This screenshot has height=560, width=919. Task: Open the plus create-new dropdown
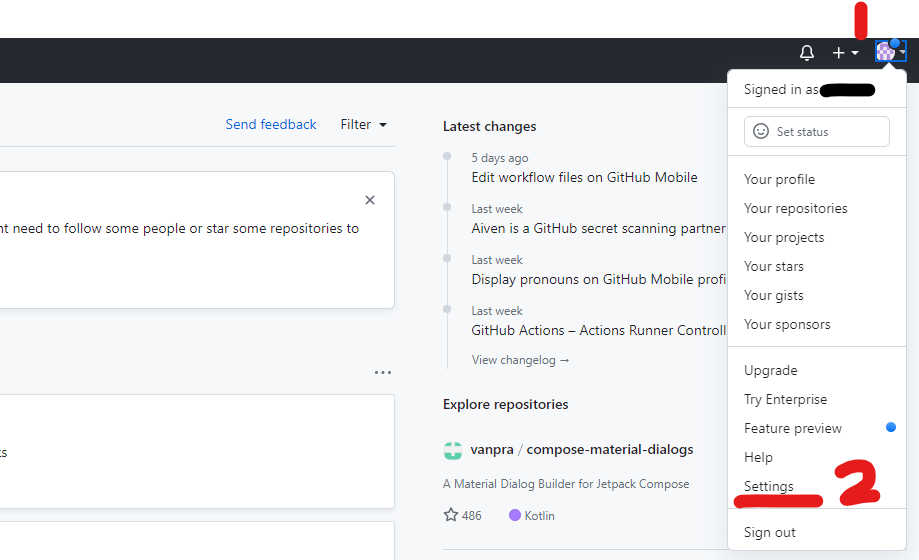(x=845, y=53)
